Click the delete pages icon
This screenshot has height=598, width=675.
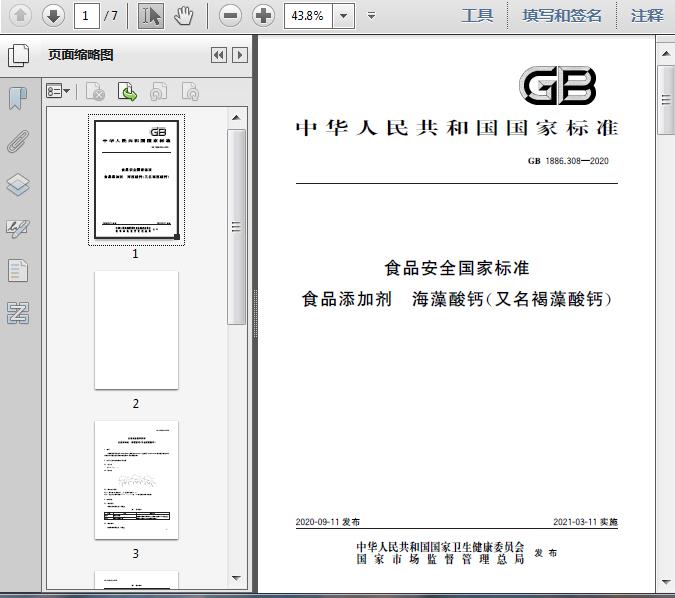click(96, 91)
